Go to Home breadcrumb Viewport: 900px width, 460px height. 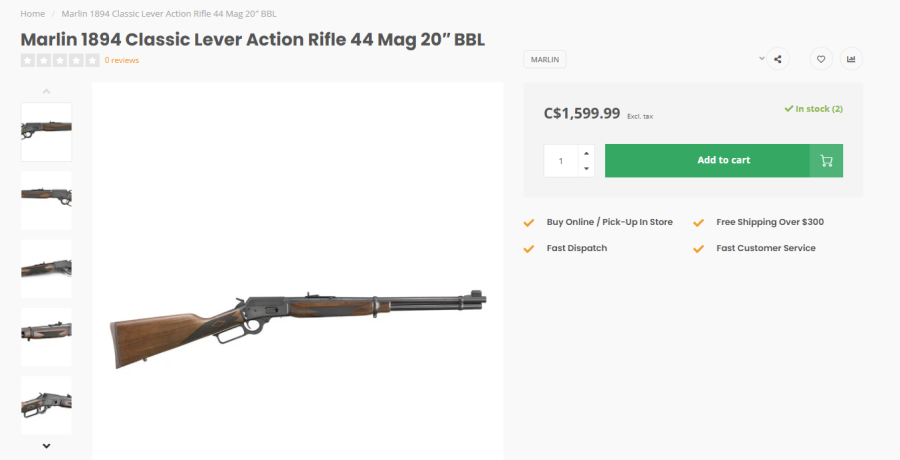click(32, 14)
